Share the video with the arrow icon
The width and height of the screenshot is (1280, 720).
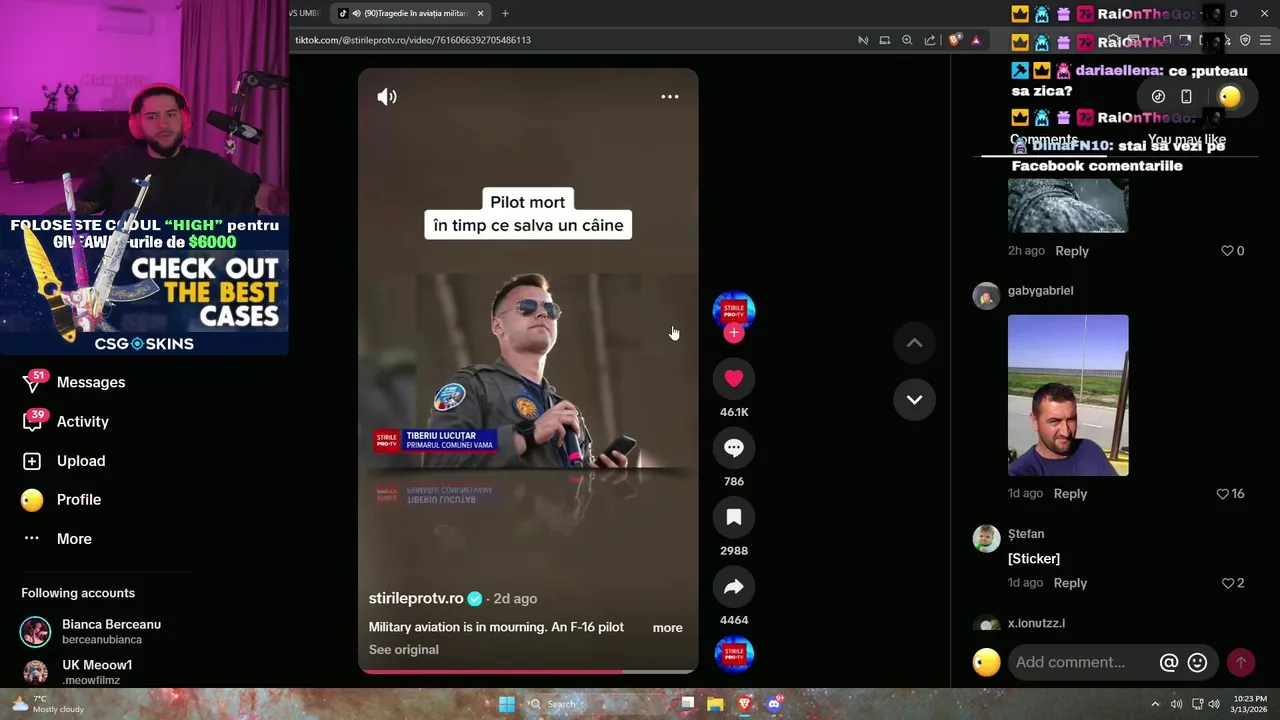pyautogui.click(x=734, y=587)
